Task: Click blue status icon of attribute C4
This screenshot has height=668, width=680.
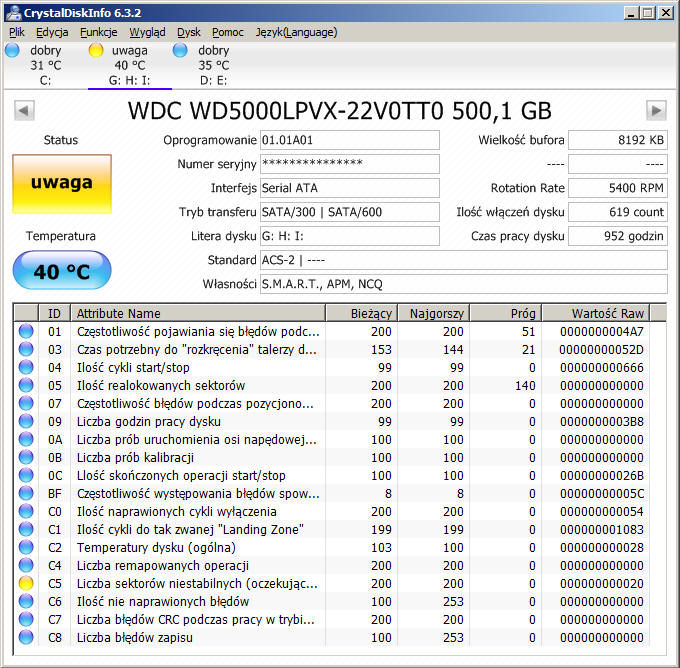Action: point(26,565)
